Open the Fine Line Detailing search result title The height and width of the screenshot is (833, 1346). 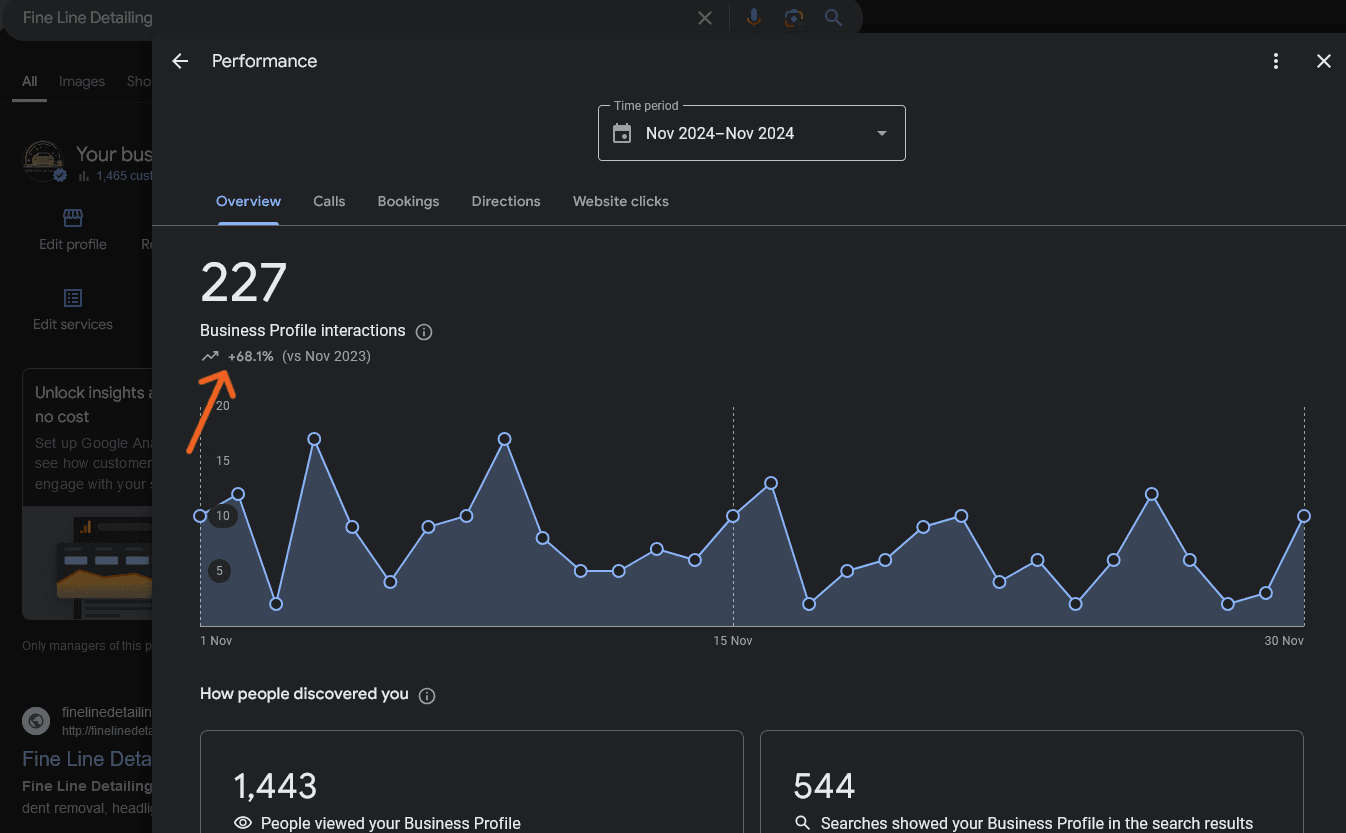(87, 759)
